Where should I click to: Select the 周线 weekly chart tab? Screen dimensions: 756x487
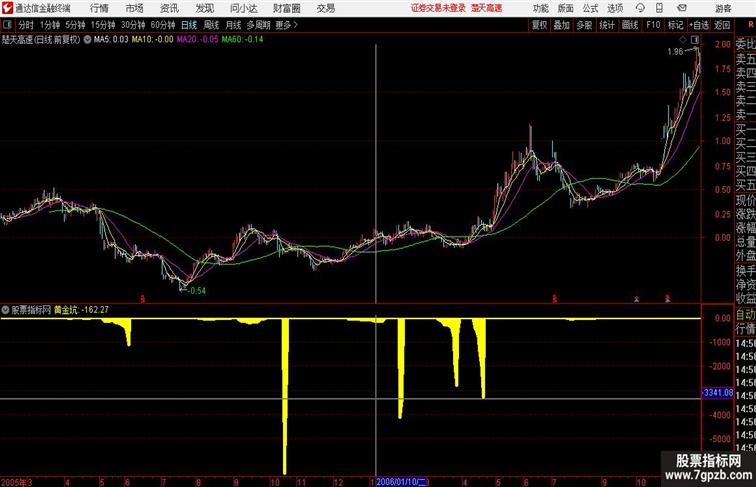(x=211, y=25)
